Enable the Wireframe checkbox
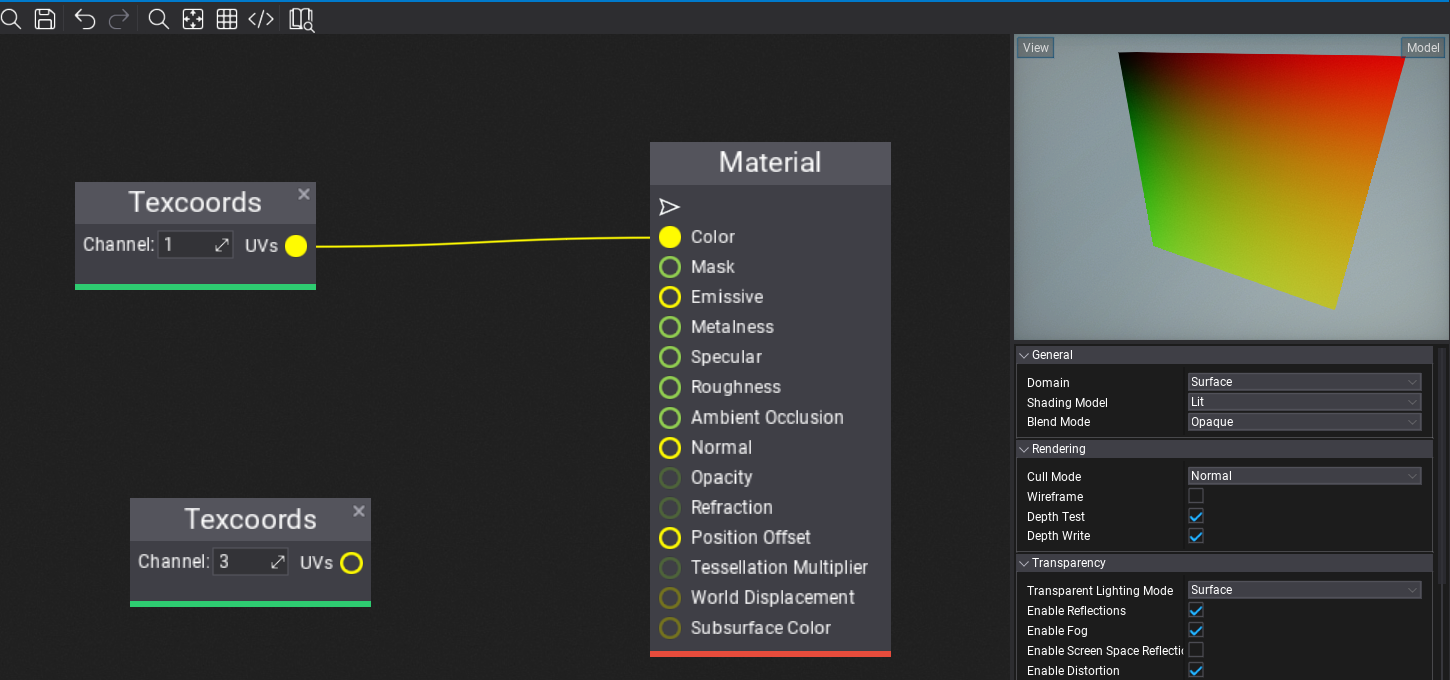The width and height of the screenshot is (1450, 680). [x=1196, y=495]
